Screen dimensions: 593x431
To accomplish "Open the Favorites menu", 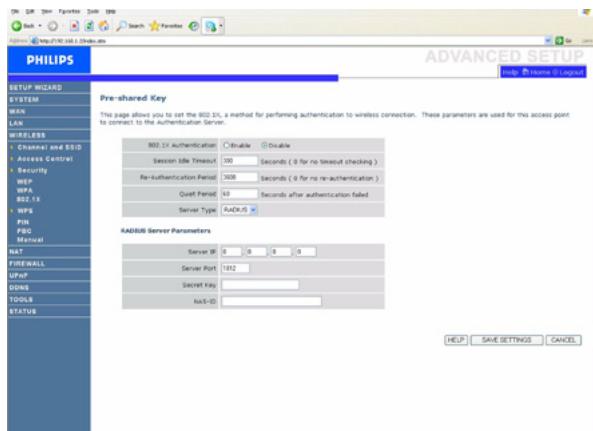I will [69, 11].
